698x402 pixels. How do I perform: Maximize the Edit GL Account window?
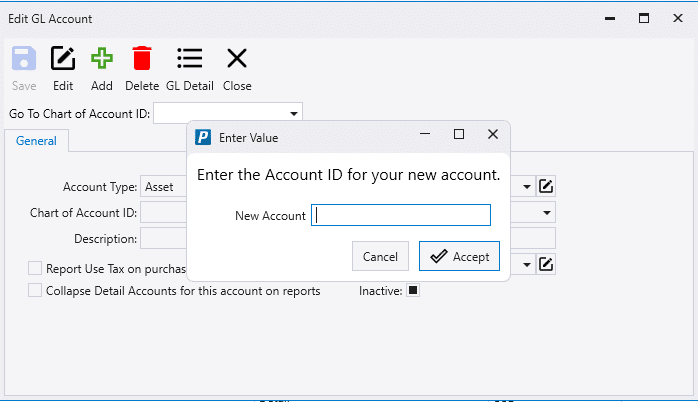644,18
